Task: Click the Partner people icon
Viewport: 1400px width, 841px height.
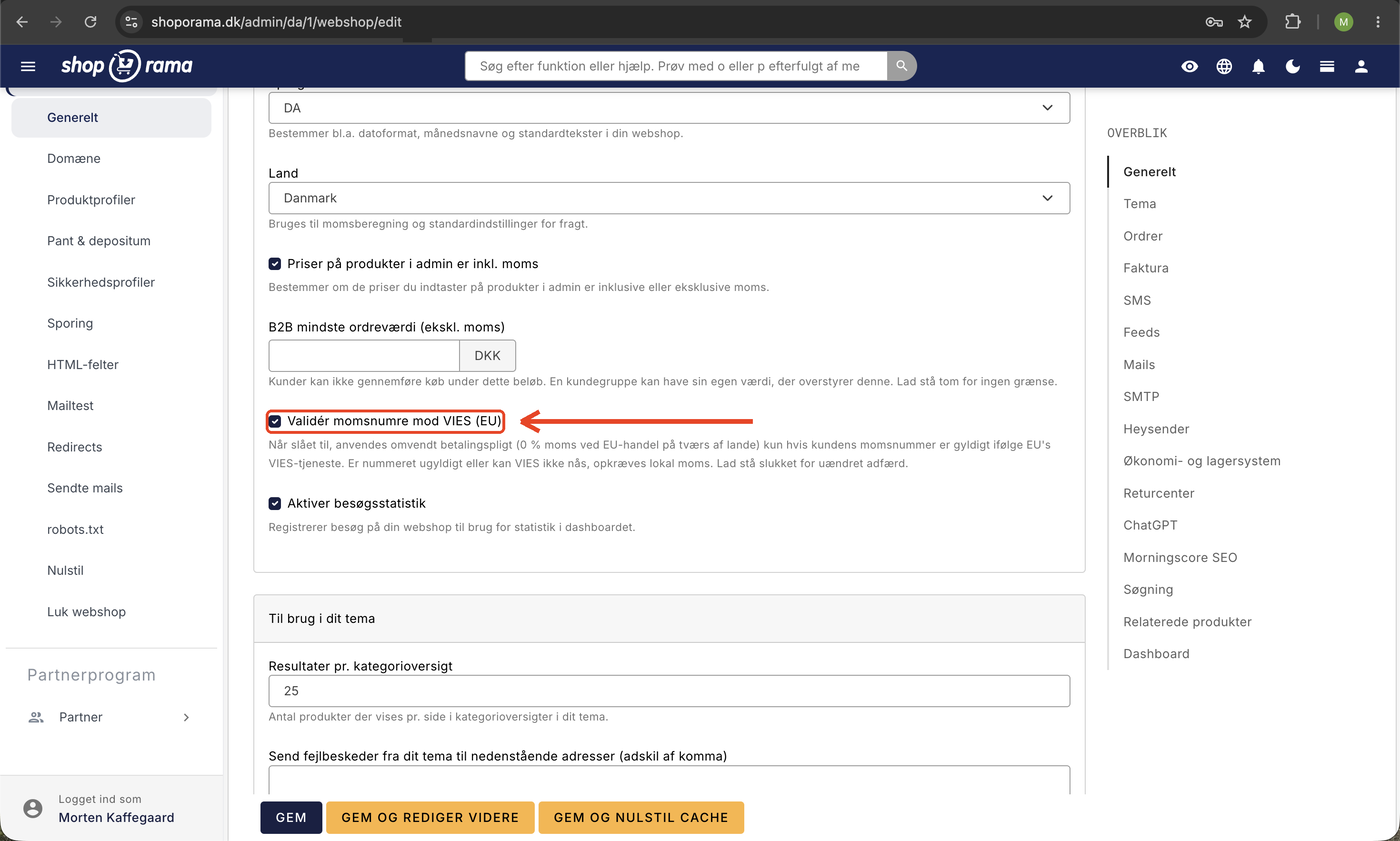Action: (x=36, y=717)
